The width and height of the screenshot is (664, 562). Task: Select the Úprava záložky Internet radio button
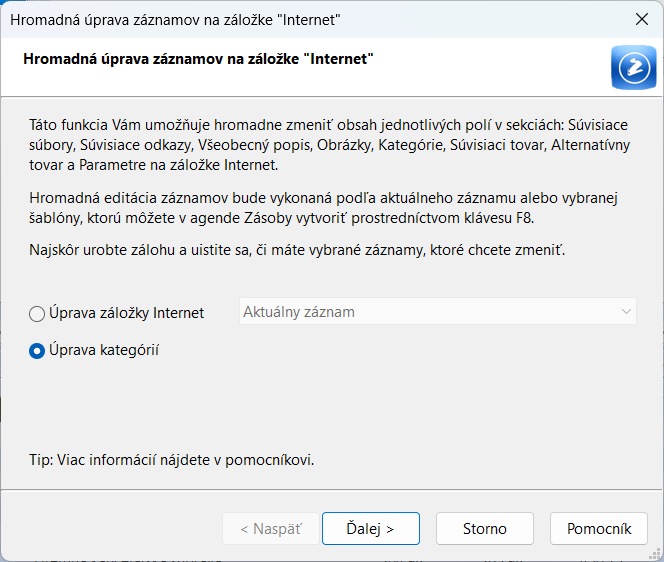coord(37,313)
